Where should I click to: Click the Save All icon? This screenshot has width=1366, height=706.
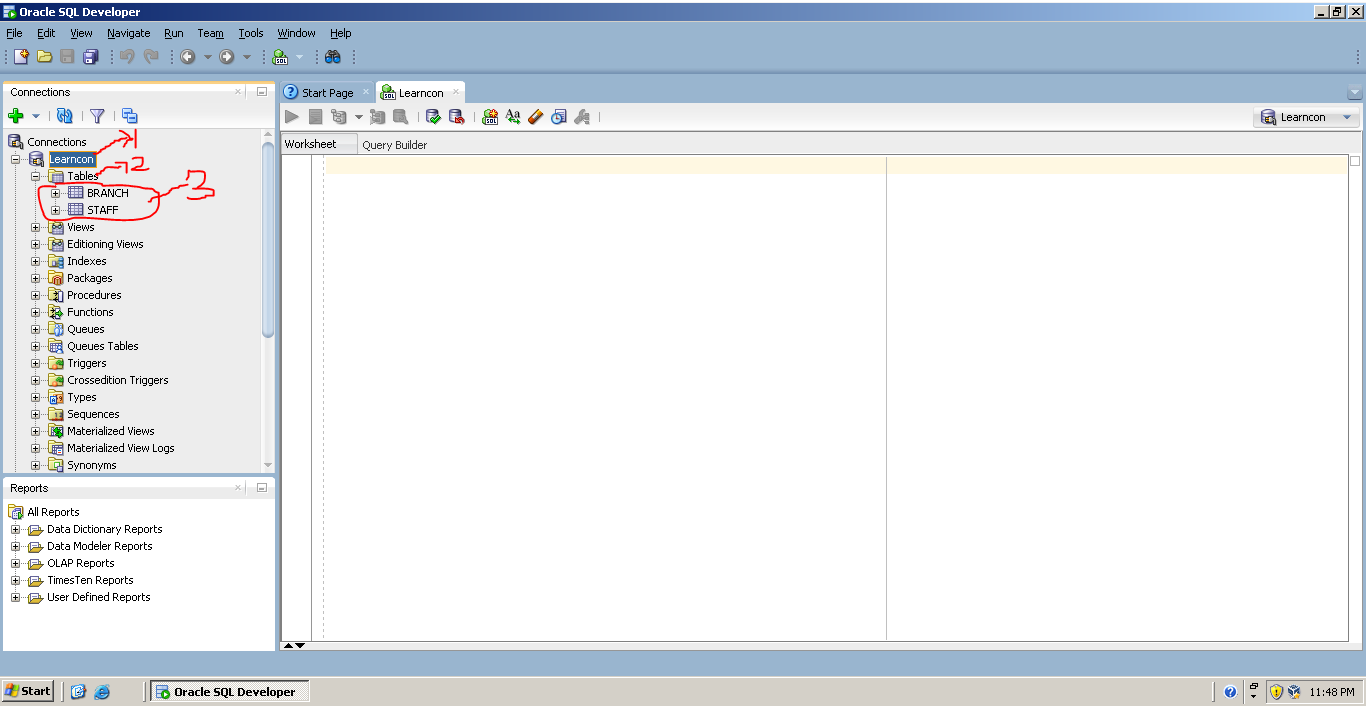[91, 57]
